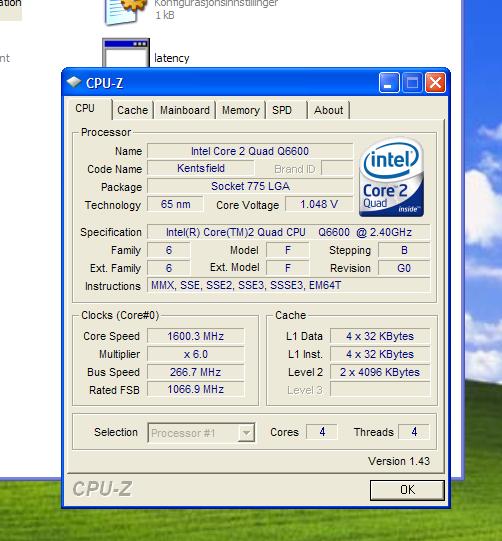Click the Package value Socket 775 LGA
502x541 pixels.
250,186
